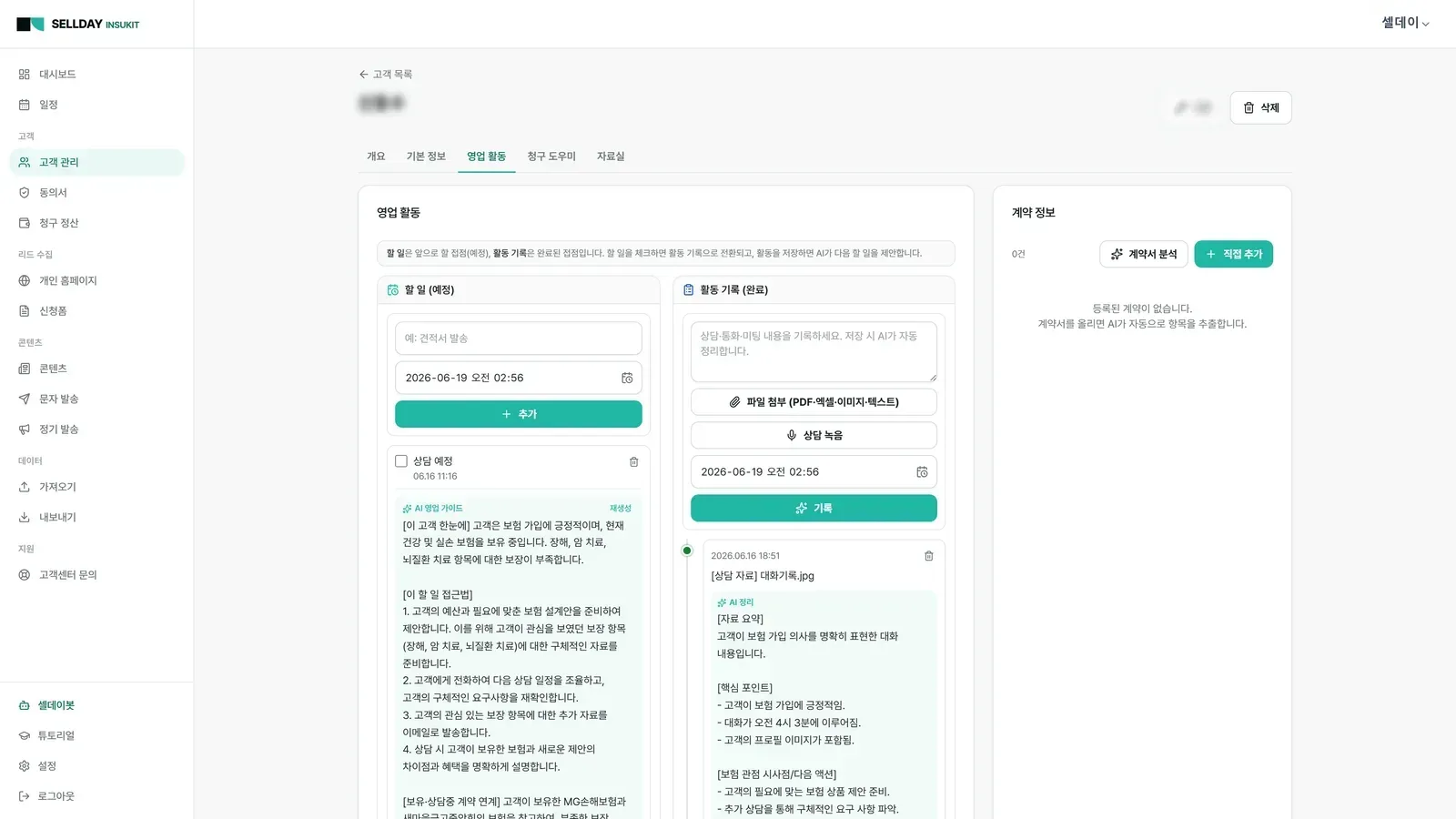
Task: Expand the 셀데이 account dropdown
Action: click(1405, 23)
